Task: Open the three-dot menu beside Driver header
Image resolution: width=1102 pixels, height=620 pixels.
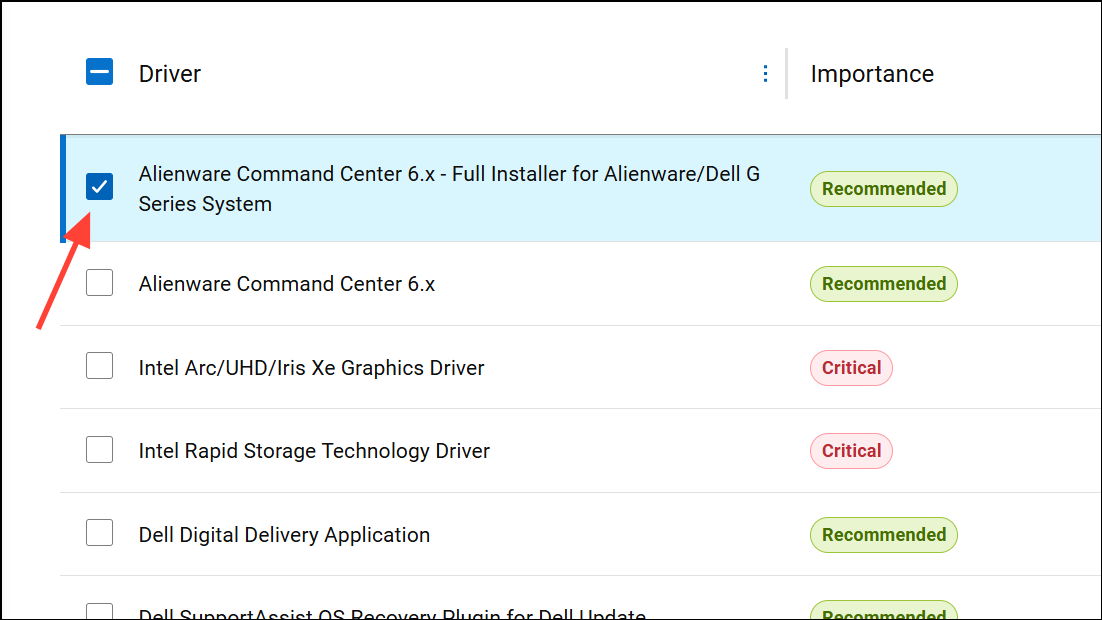Action: click(765, 73)
